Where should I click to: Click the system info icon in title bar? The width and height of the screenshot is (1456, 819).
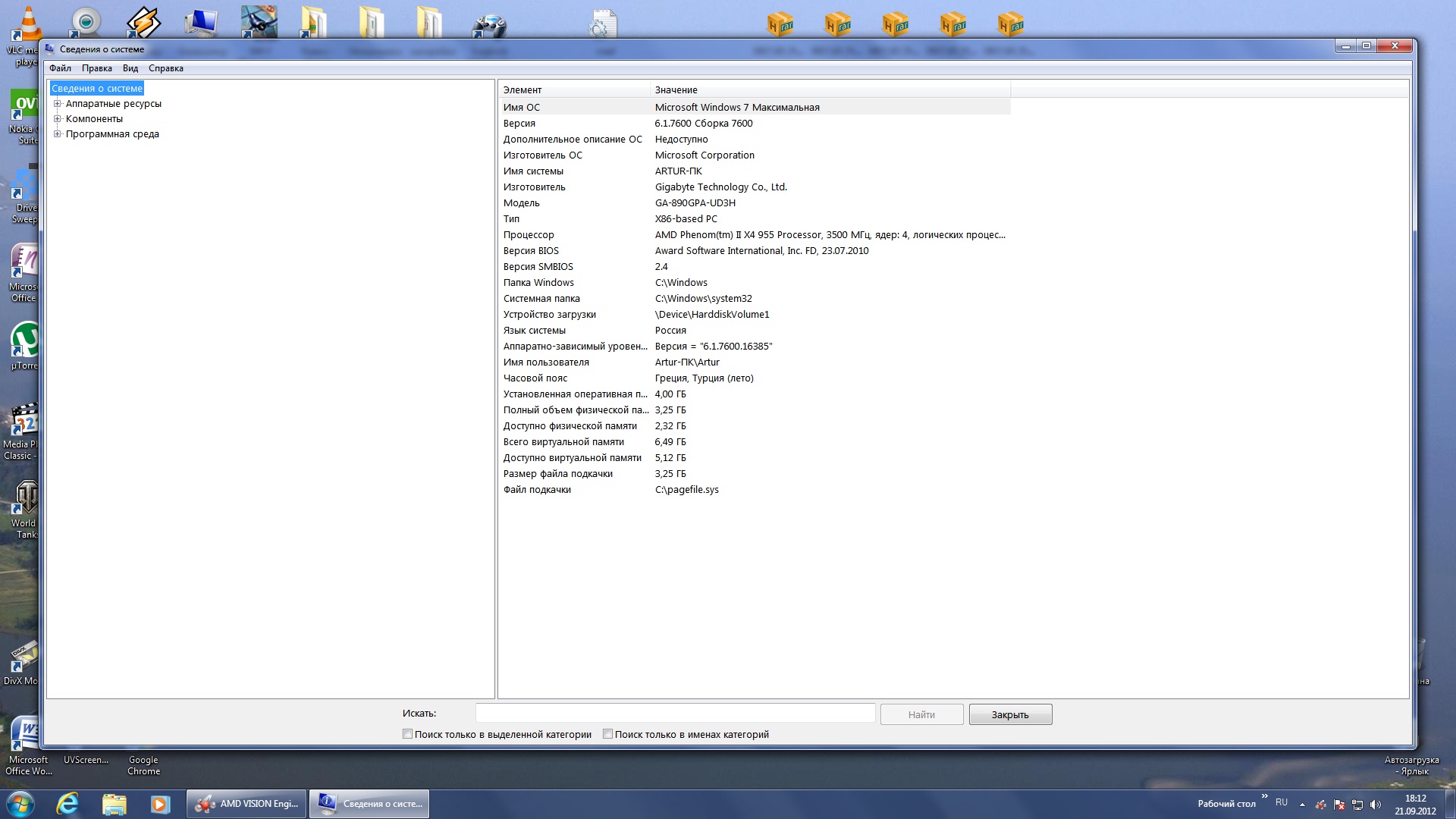50,49
